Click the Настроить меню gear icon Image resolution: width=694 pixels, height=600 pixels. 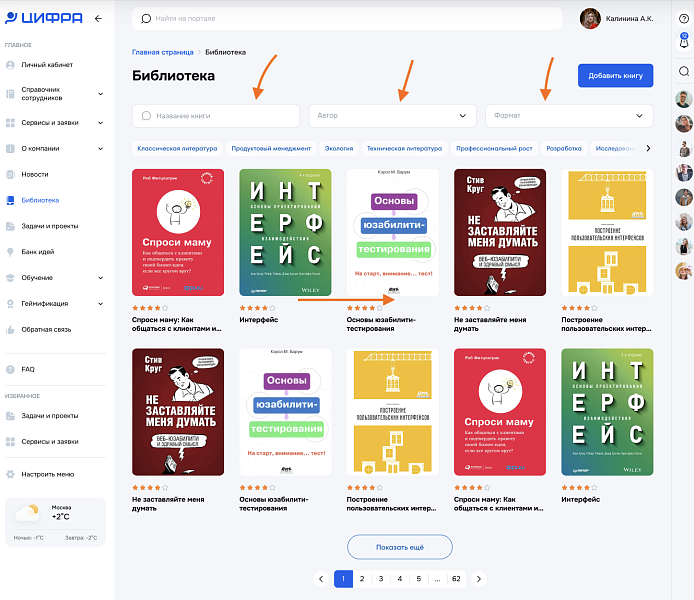(x=10, y=474)
